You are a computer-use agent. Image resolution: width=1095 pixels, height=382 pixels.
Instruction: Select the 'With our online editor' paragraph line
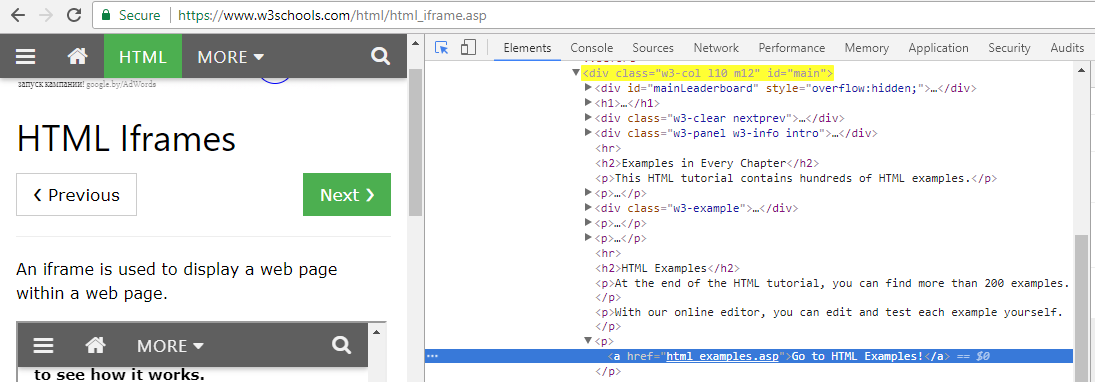pyautogui.click(x=829, y=311)
